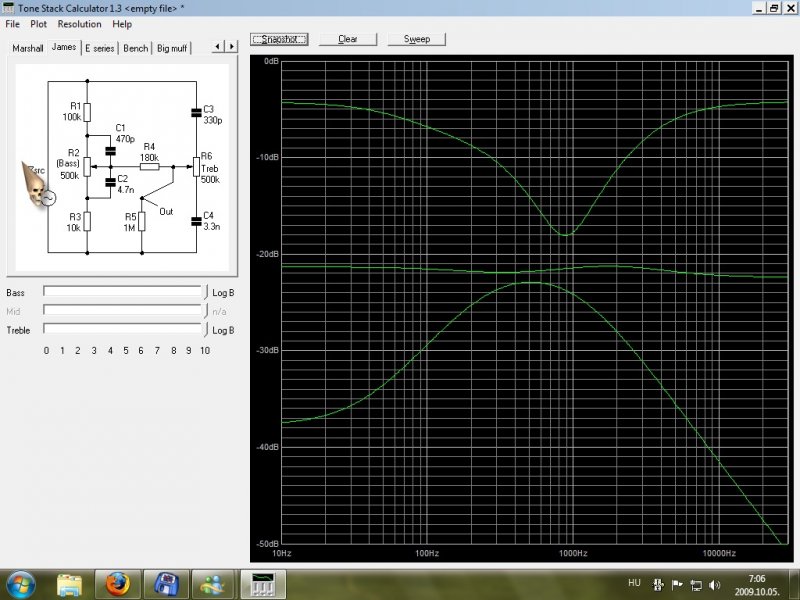Click the HU language indicator
This screenshot has height=600, width=800.
coord(634,583)
